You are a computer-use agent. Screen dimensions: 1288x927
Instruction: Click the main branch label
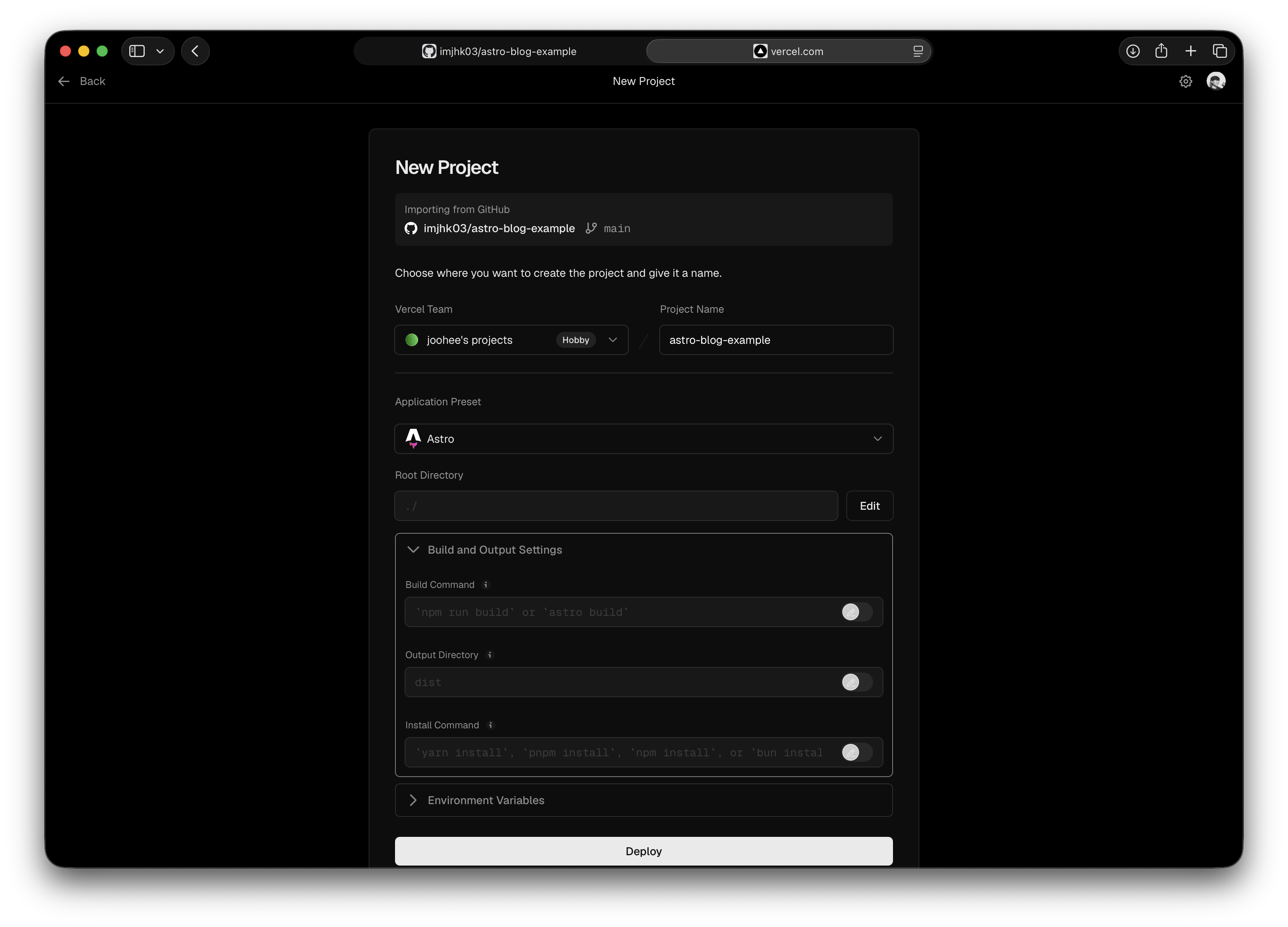point(617,228)
